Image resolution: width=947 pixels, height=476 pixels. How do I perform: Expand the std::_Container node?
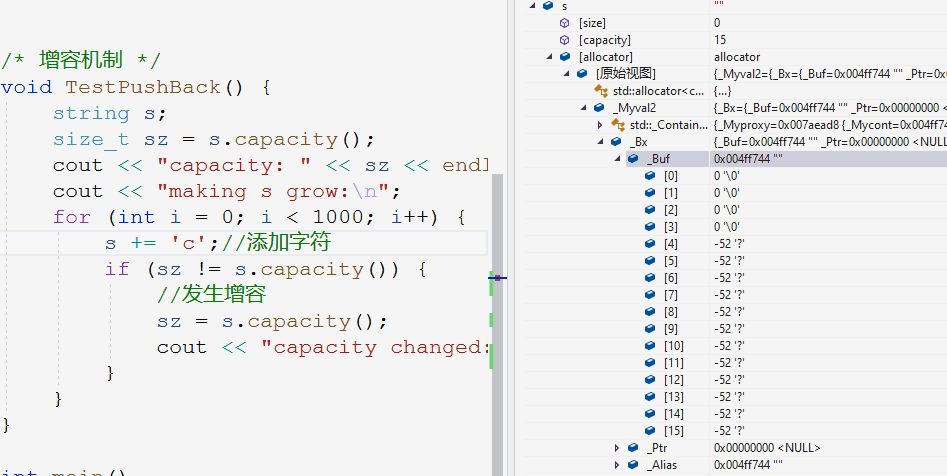point(600,125)
